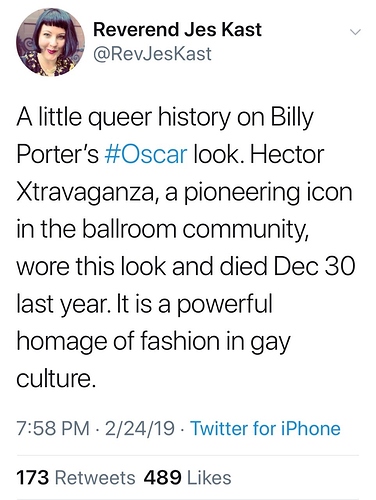View the 173 Retweets list
376x500 pixels.
click(76, 477)
